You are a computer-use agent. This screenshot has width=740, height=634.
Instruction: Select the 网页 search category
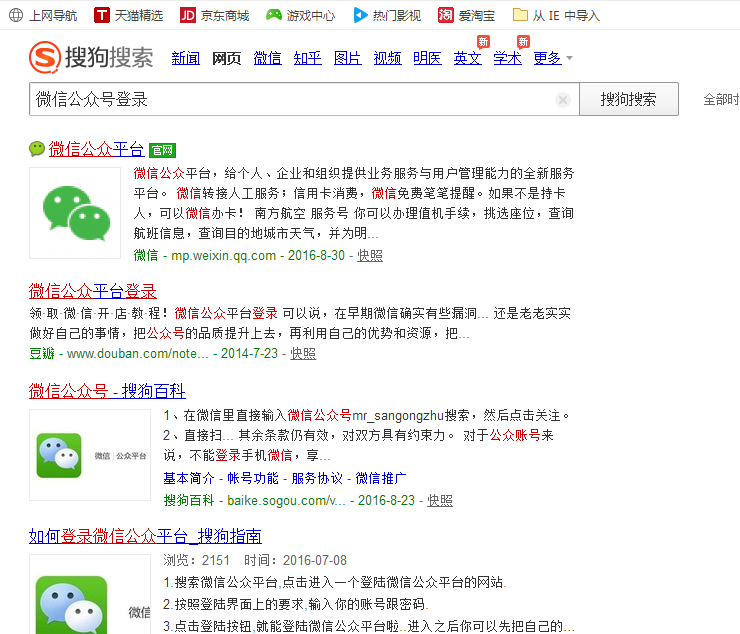pos(227,58)
